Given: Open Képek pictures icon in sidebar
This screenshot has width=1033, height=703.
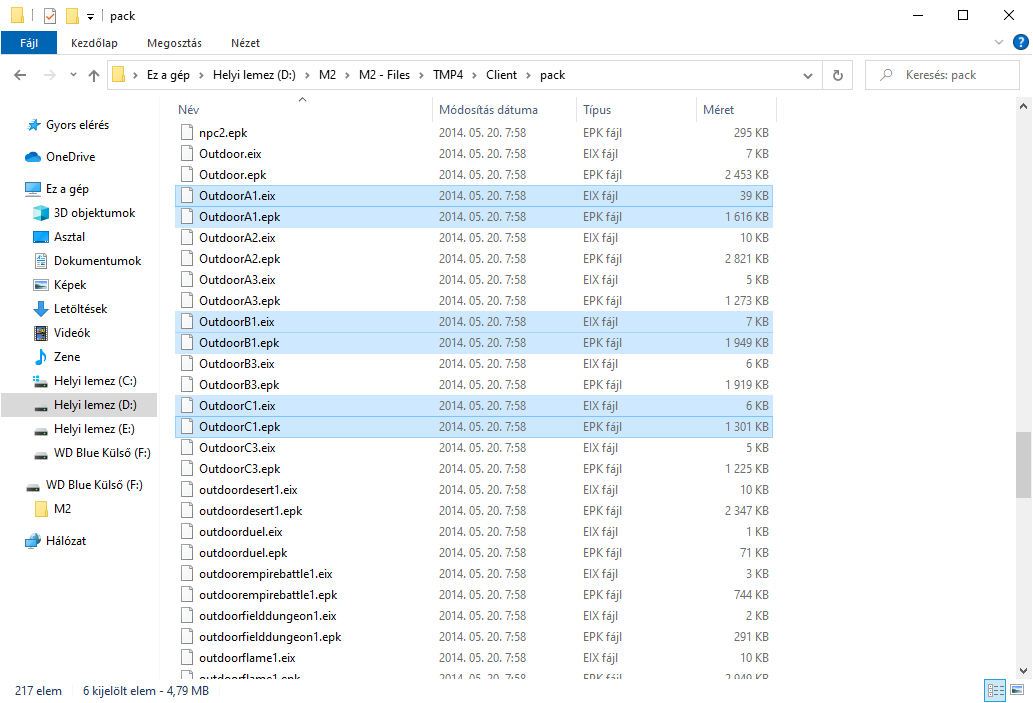Looking at the screenshot, I should pos(41,285).
